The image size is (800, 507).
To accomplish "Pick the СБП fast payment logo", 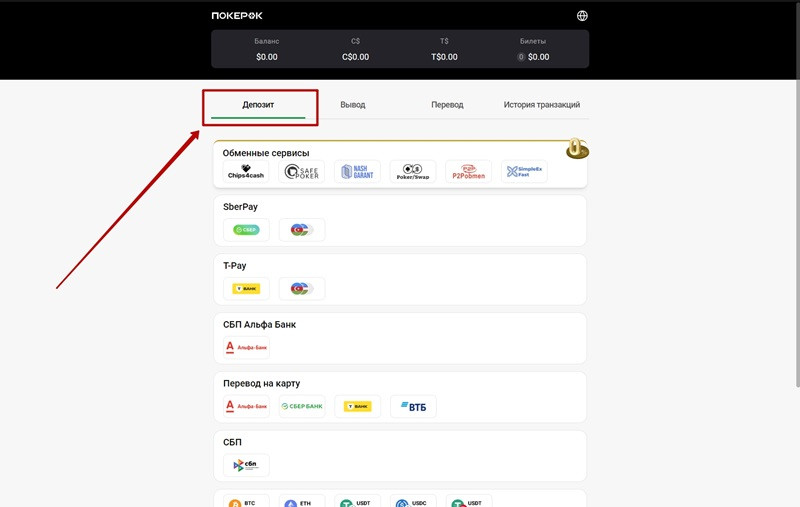I will [246, 465].
